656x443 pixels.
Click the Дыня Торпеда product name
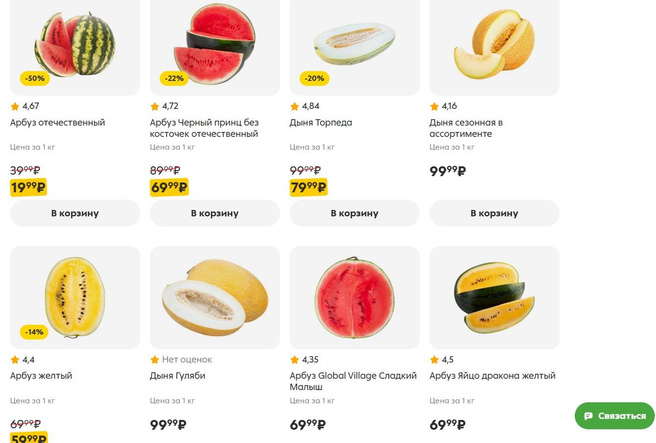(321, 123)
